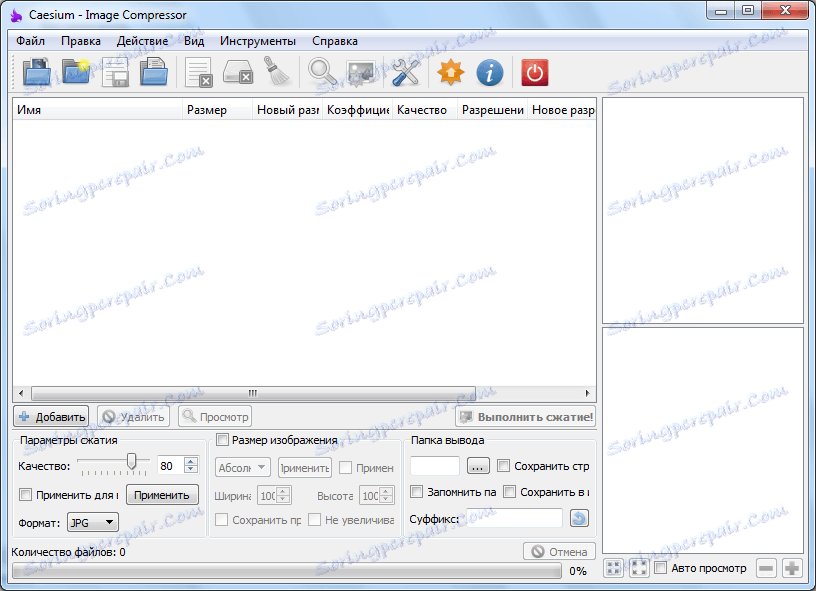Image resolution: width=816 pixels, height=591 pixels.
Task: Toggle the Сохранить структуру checkbox
Action: click(x=503, y=466)
